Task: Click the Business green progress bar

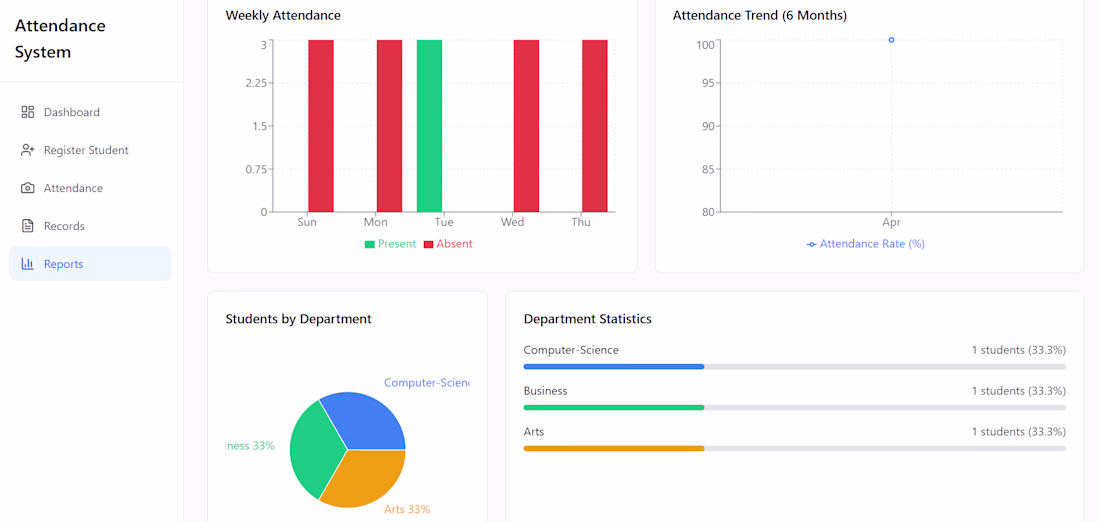Action: click(x=614, y=407)
